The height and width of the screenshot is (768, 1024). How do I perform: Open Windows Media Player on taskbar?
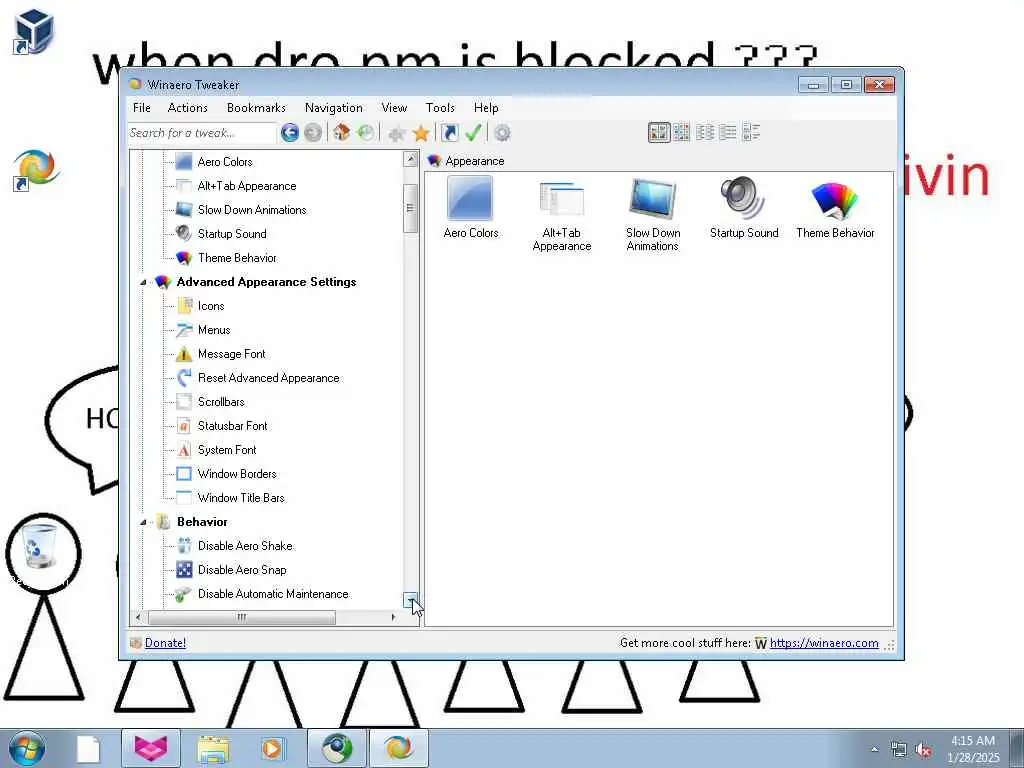pos(272,749)
